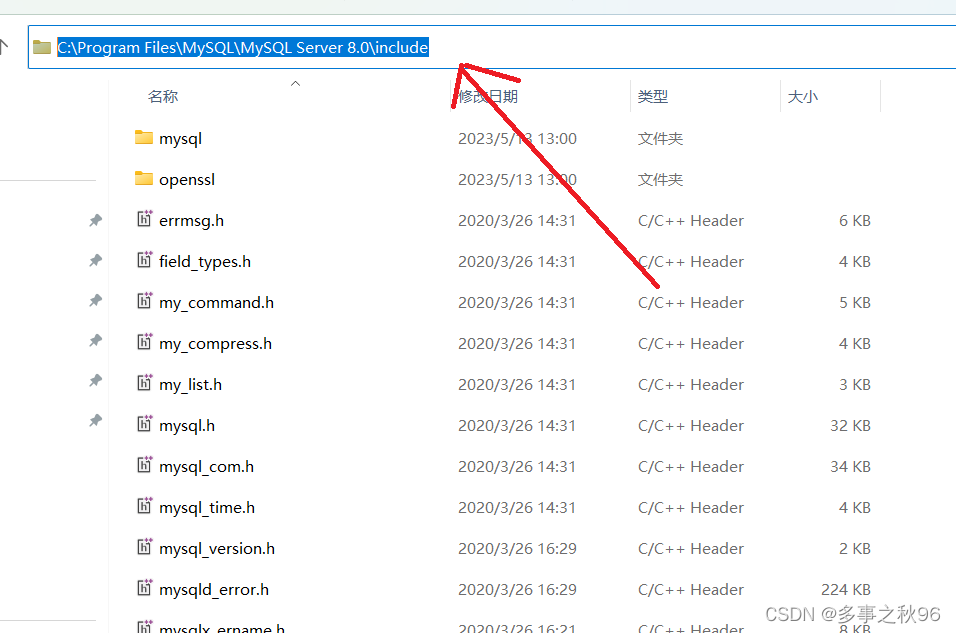Select the errmsg.h C/C++ header icon

pos(143,220)
